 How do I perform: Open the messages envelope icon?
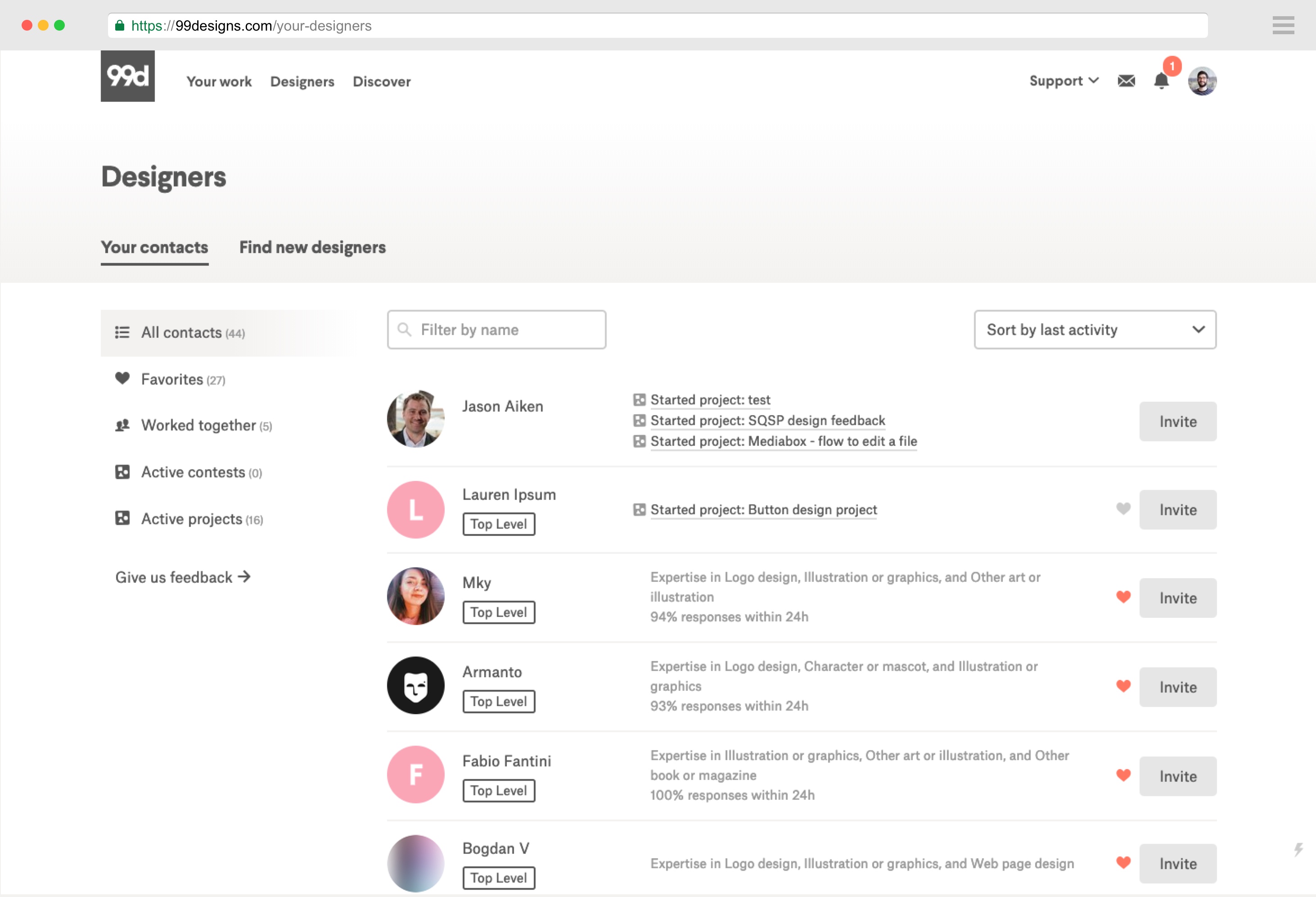(x=1126, y=81)
